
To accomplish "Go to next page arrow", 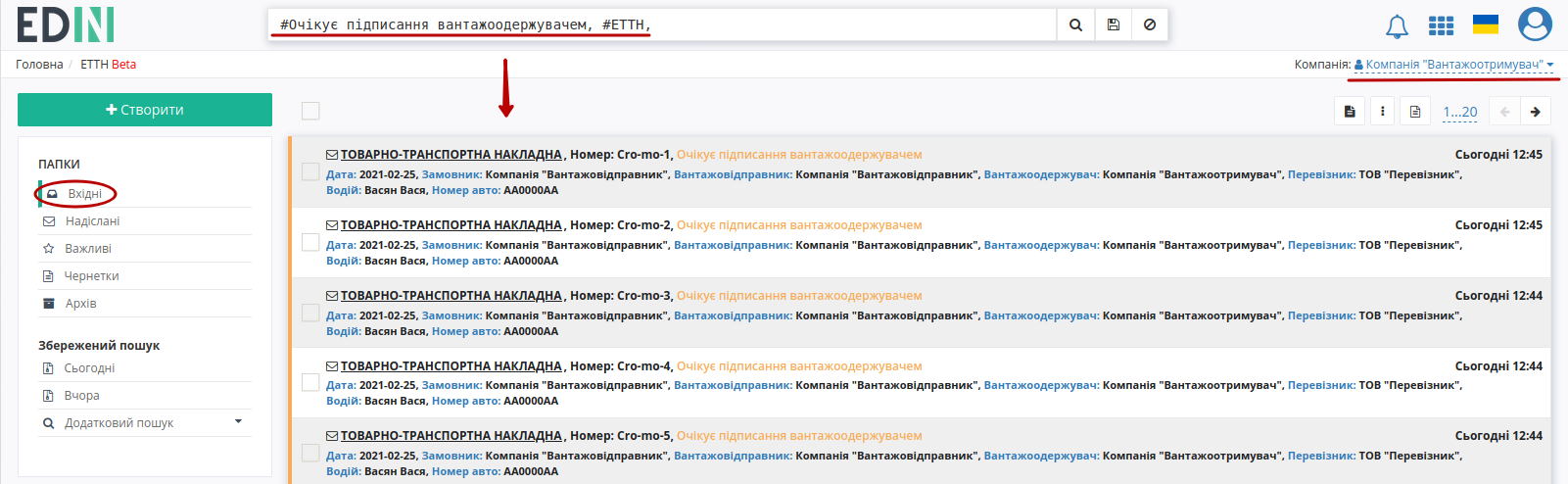I will pos(1535,112).
